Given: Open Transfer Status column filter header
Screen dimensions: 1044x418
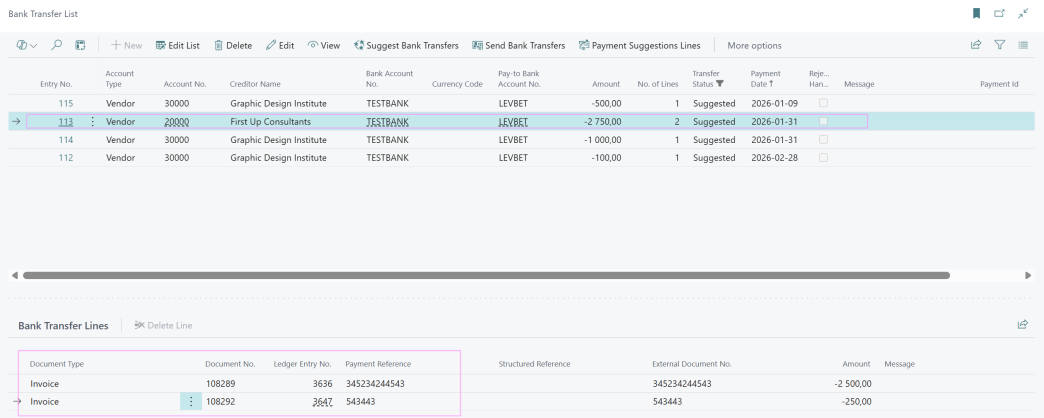Looking at the screenshot, I should click(x=708, y=79).
